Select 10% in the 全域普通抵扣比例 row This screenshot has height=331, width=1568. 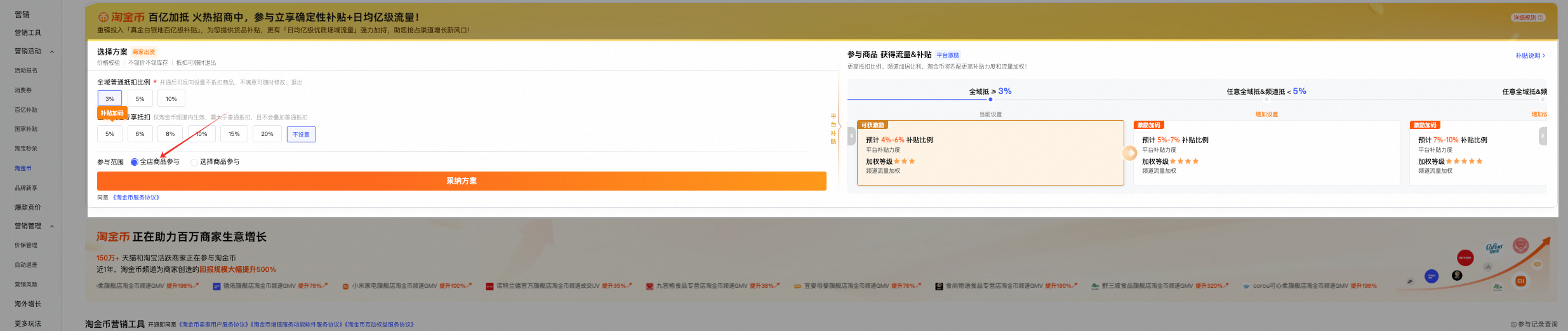coord(171,98)
